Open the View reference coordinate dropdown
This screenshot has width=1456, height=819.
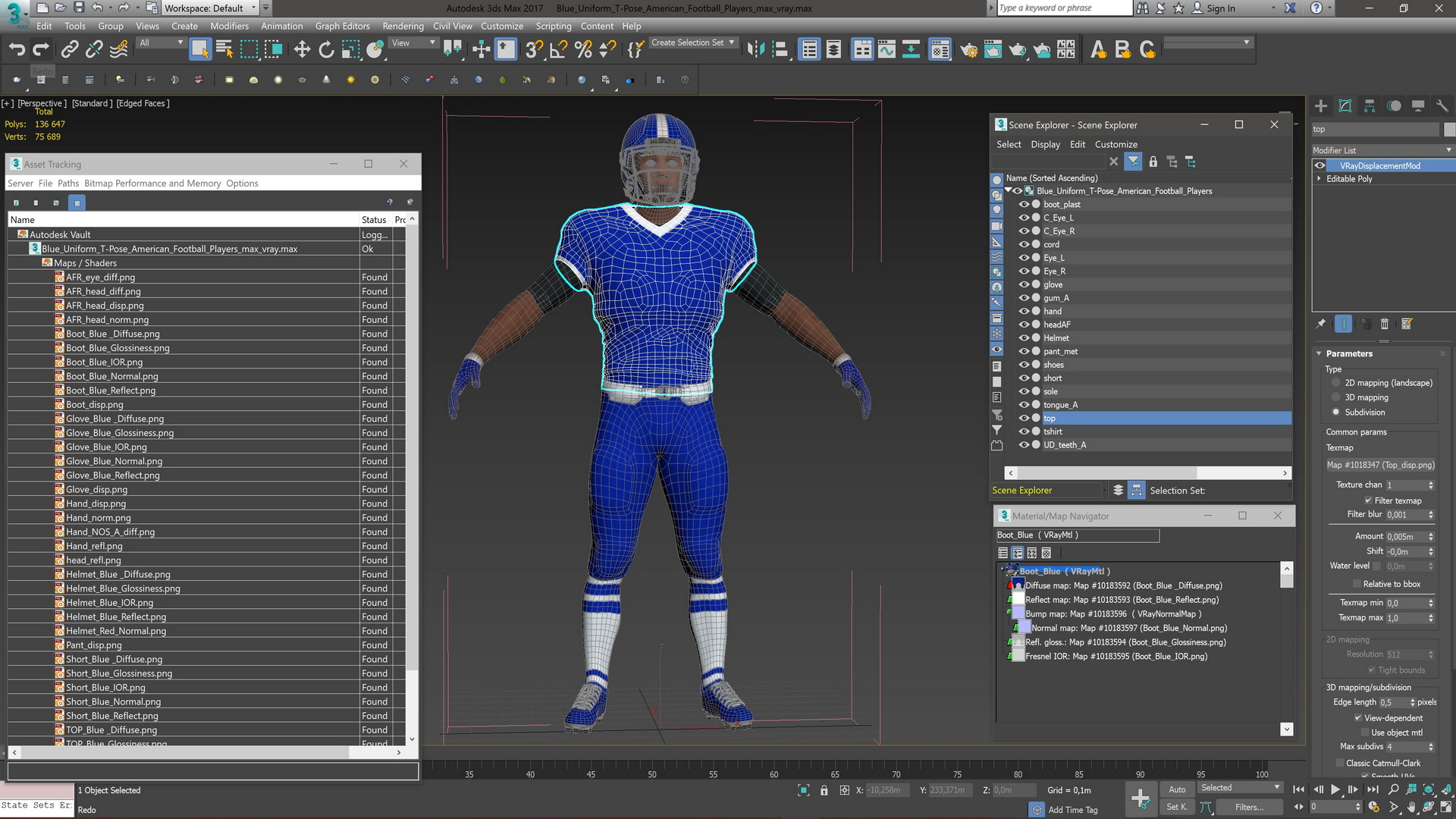[x=413, y=43]
